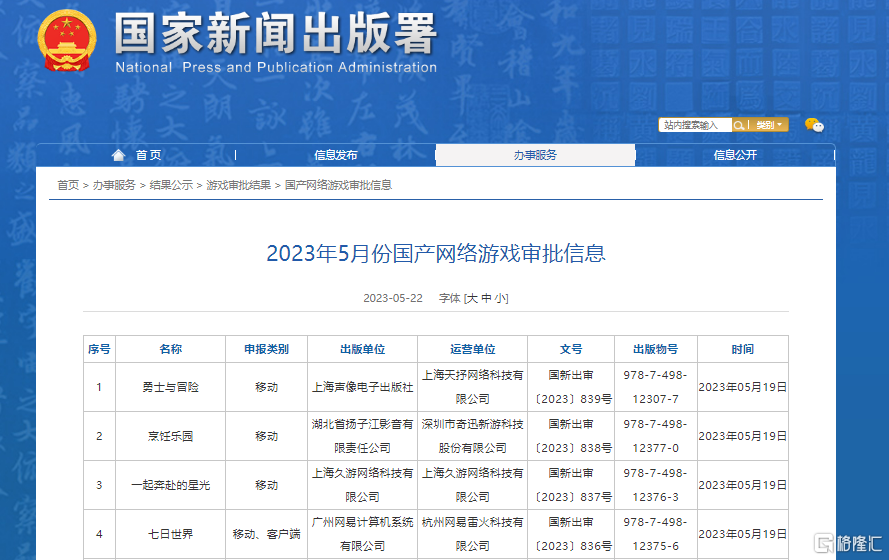
Task: Set font size to 大 (large)
Action: click(x=472, y=298)
